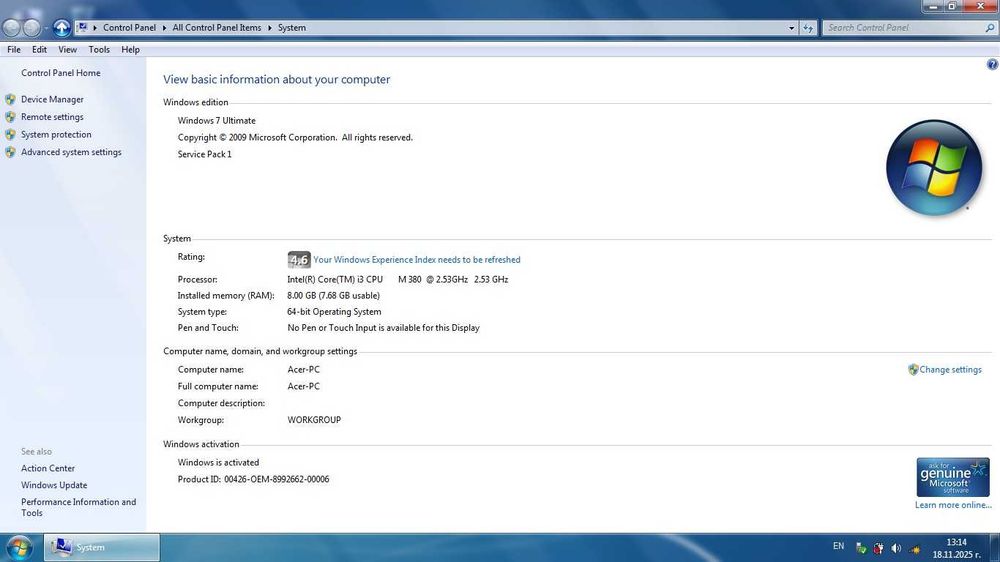Open the blue Help question mark icon
The height and width of the screenshot is (562, 1000).
pos(992,64)
